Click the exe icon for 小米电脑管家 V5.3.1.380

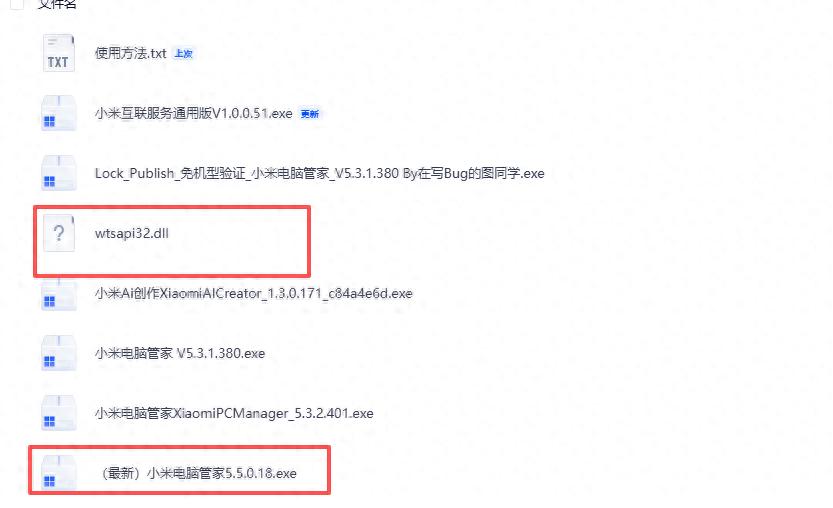pyautogui.click(x=58, y=353)
